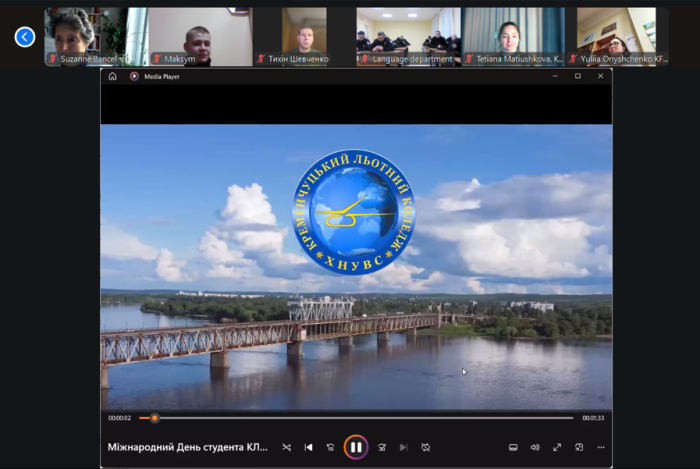Show previous participants with left arrow

click(25, 37)
